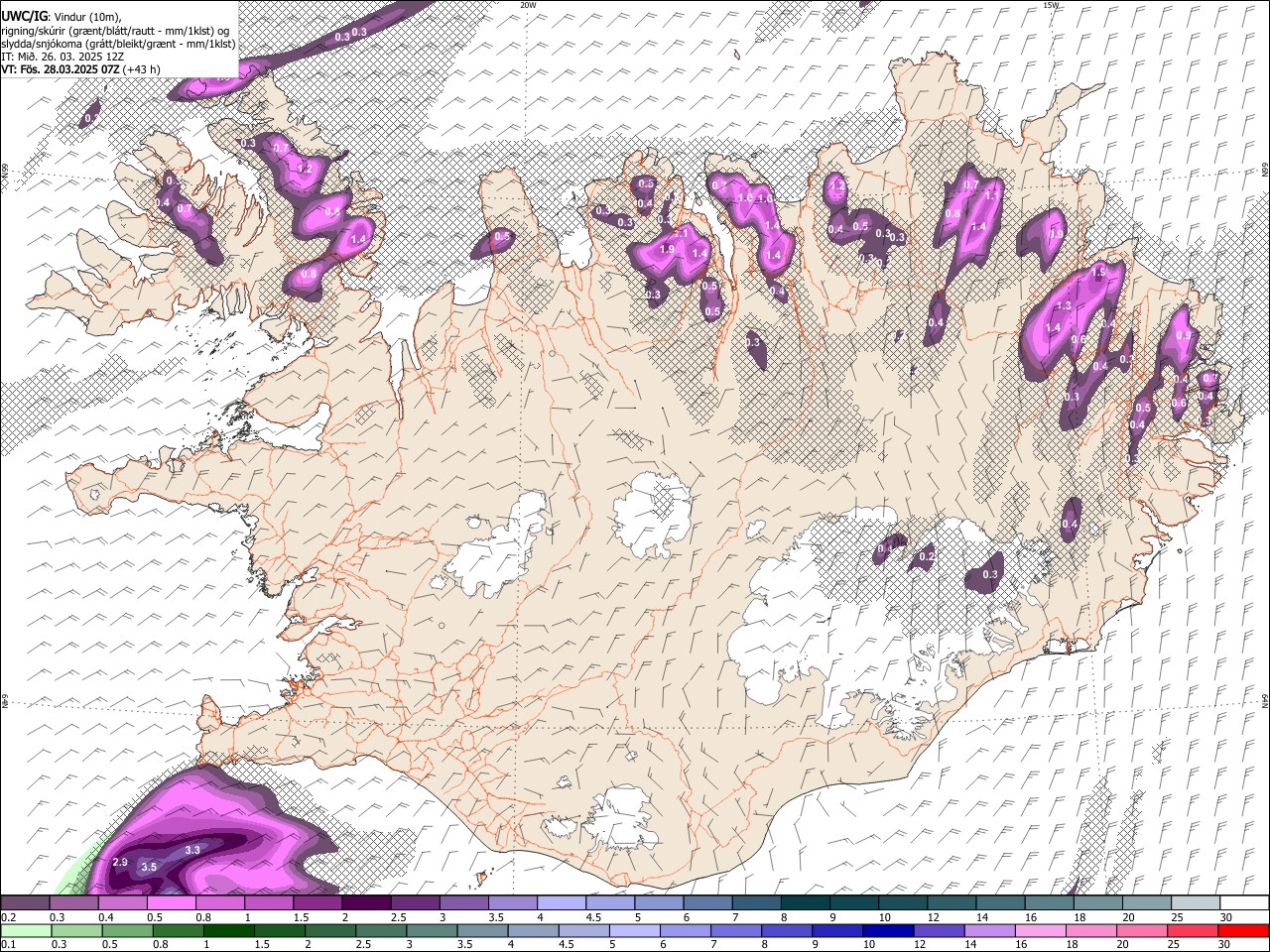1270x952 pixels.
Task: Click bottom legend swatch between 16 and 18
Action: click(1040, 931)
